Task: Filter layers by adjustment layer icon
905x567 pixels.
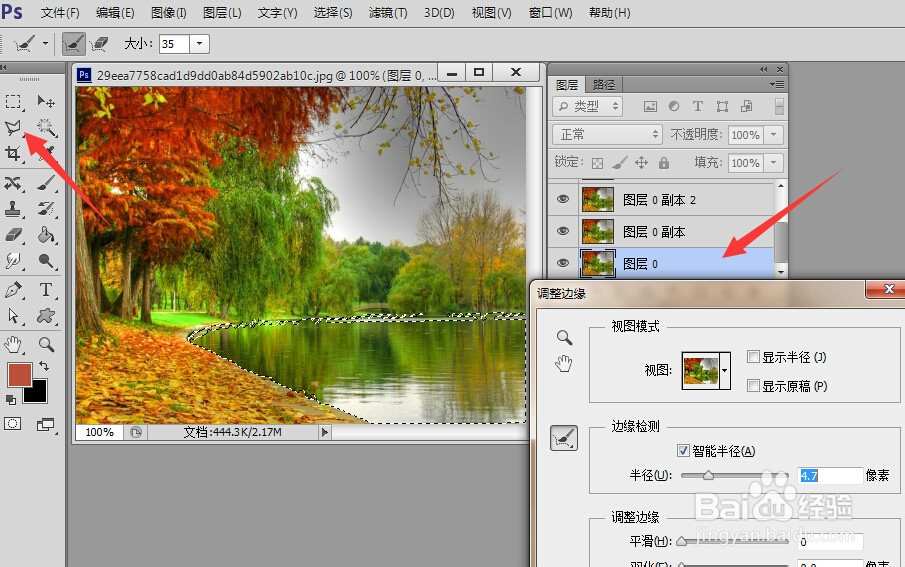Action: click(x=674, y=106)
